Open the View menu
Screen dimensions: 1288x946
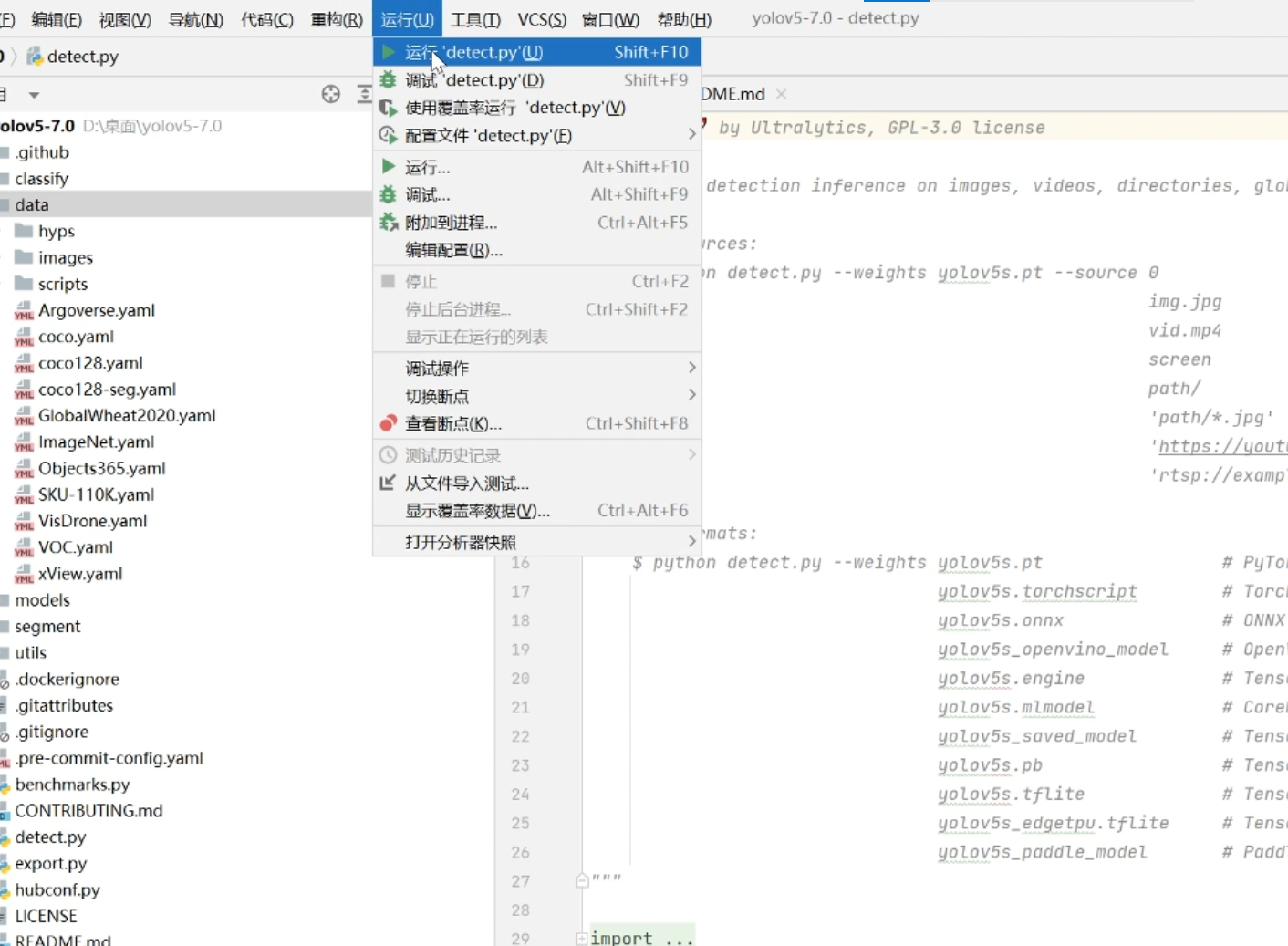(125, 19)
